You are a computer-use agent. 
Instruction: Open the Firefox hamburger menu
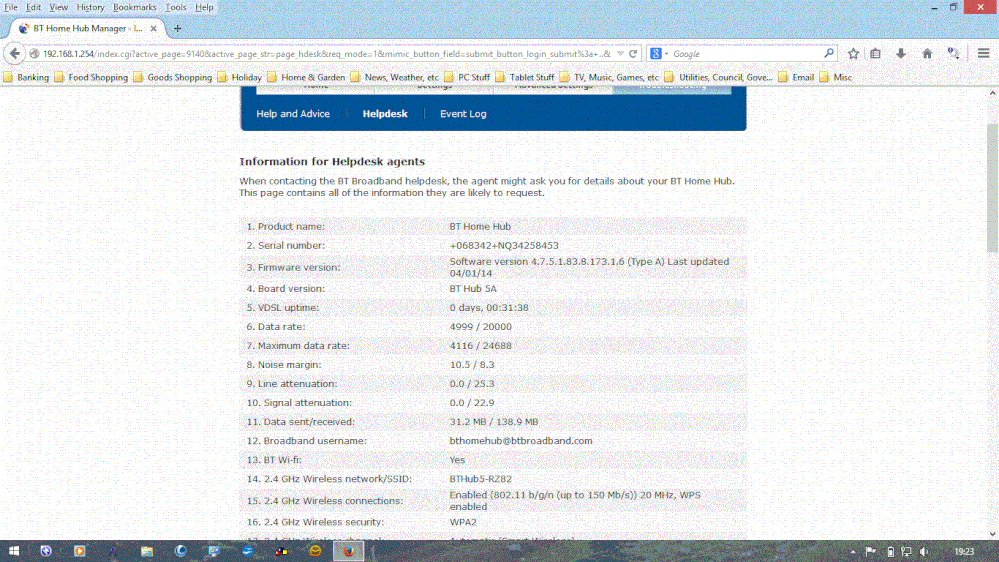click(984, 54)
